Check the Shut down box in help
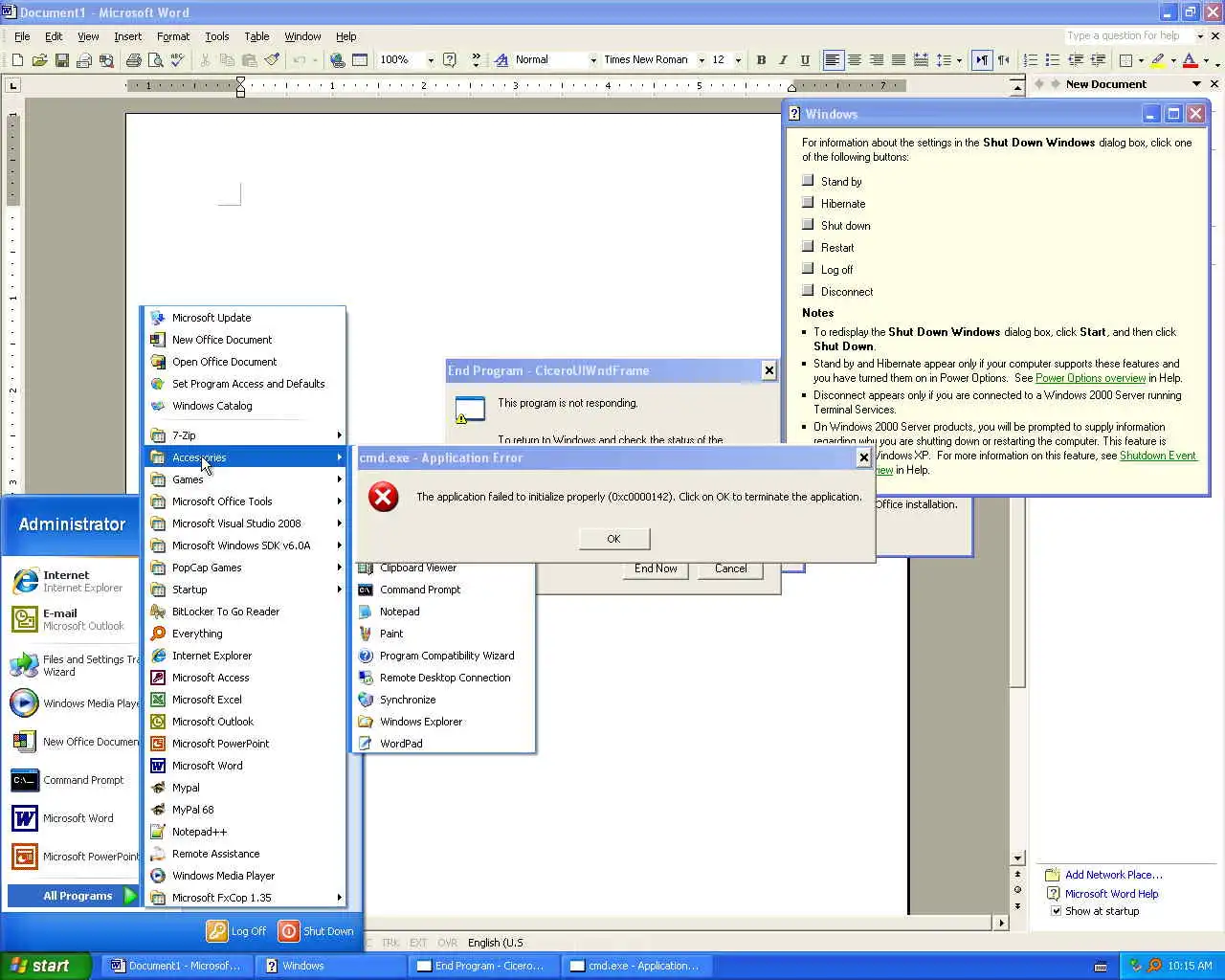The image size is (1225, 980). pos(808,224)
